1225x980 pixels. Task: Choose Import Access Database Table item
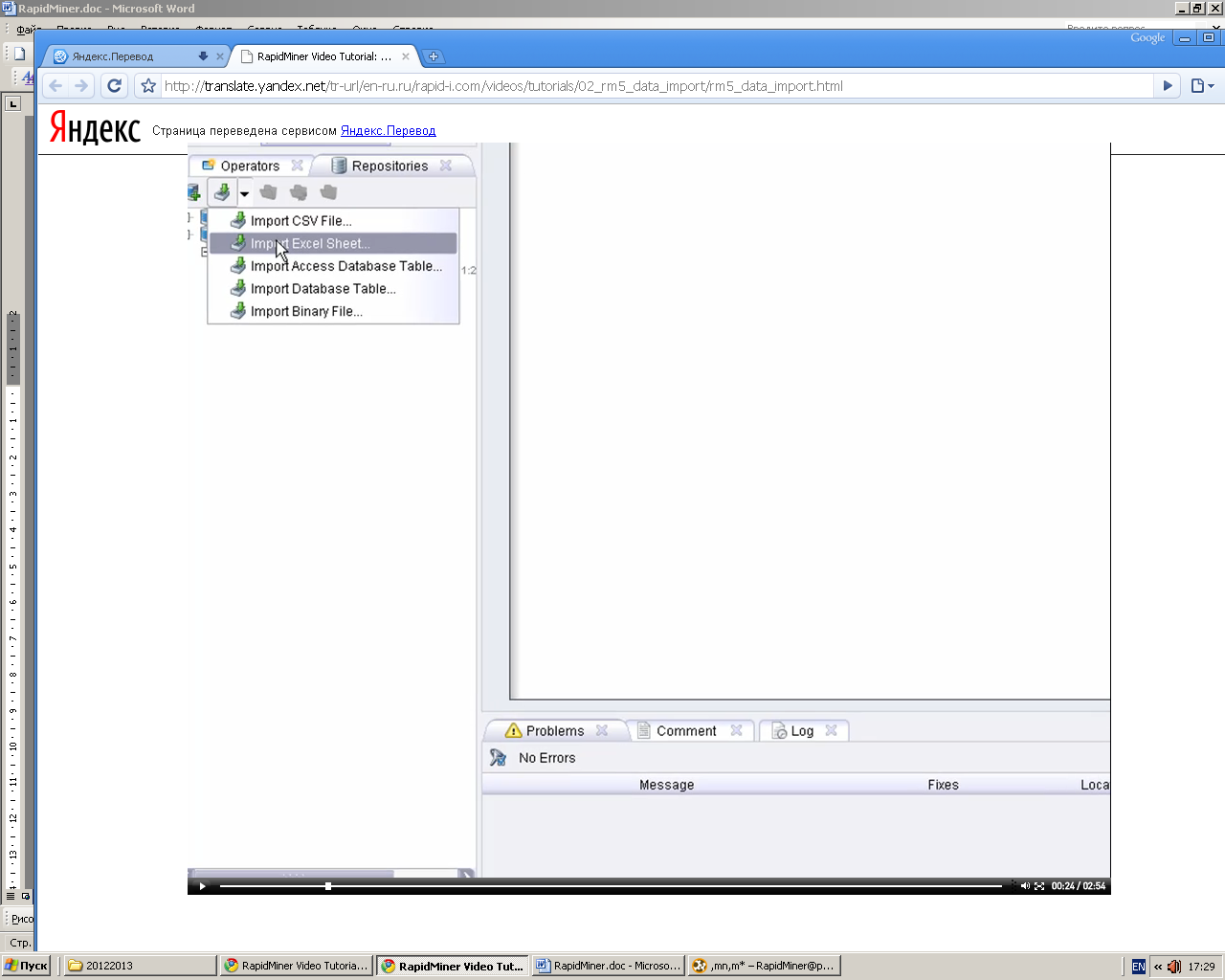point(333,266)
